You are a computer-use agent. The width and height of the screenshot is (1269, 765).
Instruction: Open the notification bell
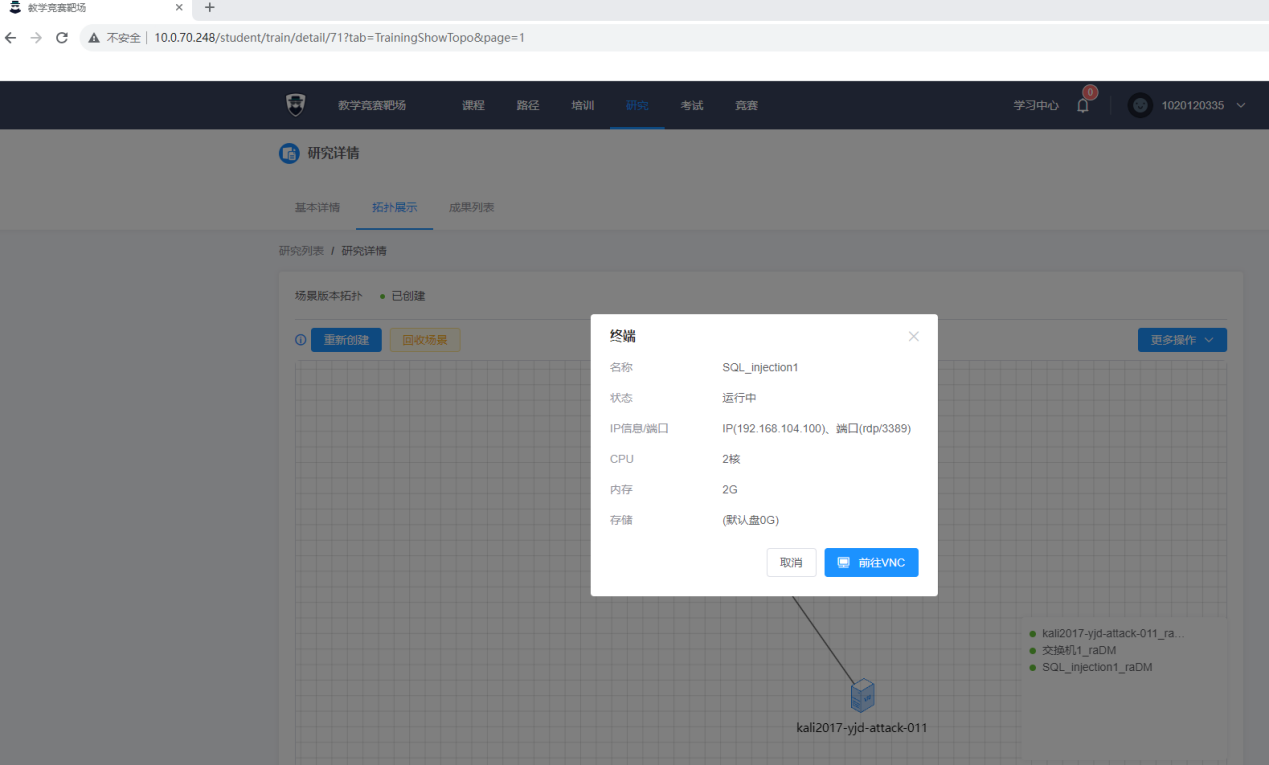tap(1083, 105)
